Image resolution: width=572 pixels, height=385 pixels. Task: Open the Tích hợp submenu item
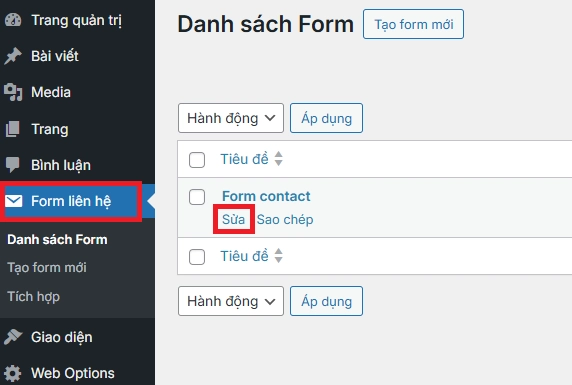click(x=34, y=296)
